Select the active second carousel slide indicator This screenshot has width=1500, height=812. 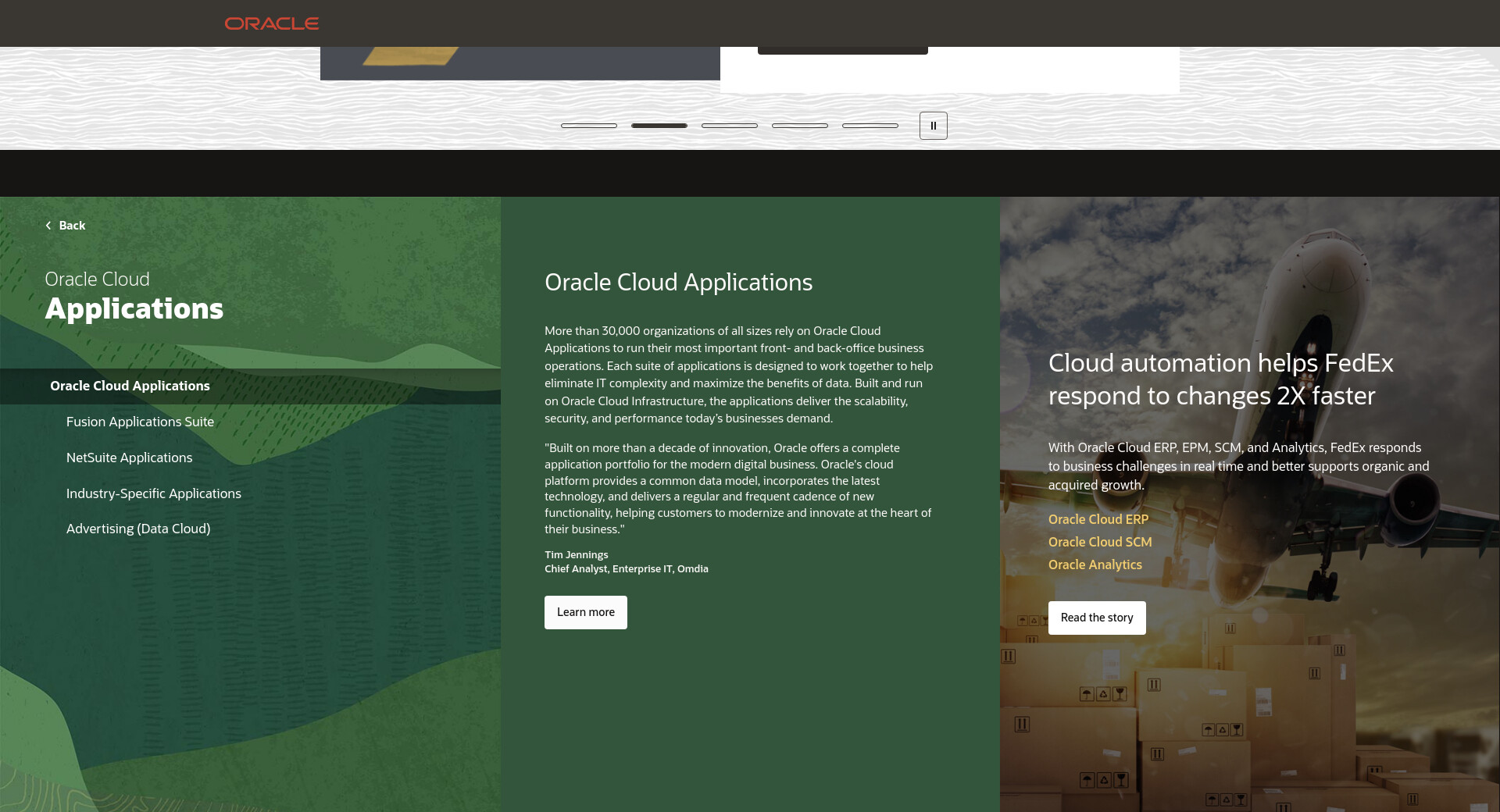click(659, 126)
